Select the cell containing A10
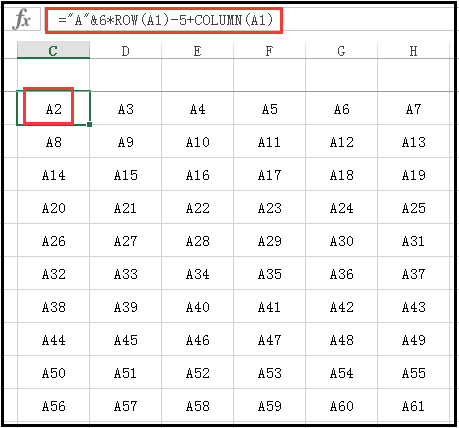 coord(197,141)
